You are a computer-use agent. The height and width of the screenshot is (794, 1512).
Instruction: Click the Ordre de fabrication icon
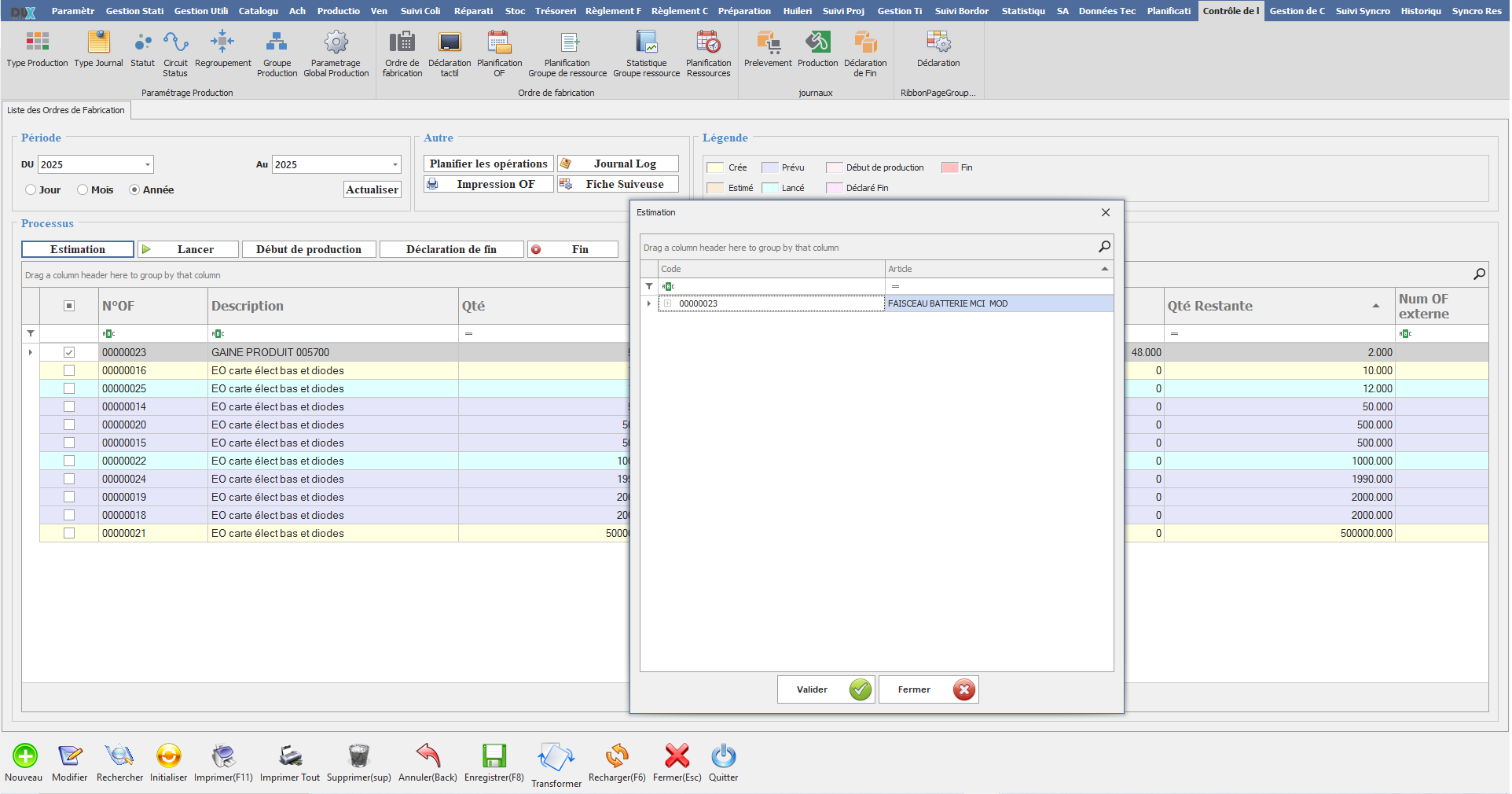(402, 42)
